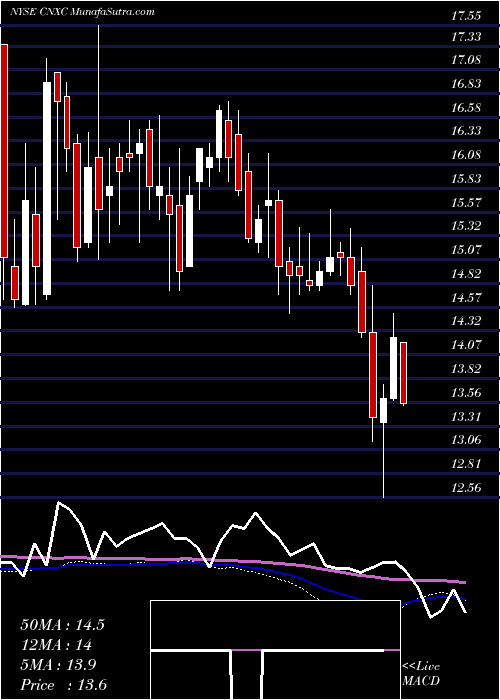
Task: Click the 14.07 price axis label
Action: point(466,345)
